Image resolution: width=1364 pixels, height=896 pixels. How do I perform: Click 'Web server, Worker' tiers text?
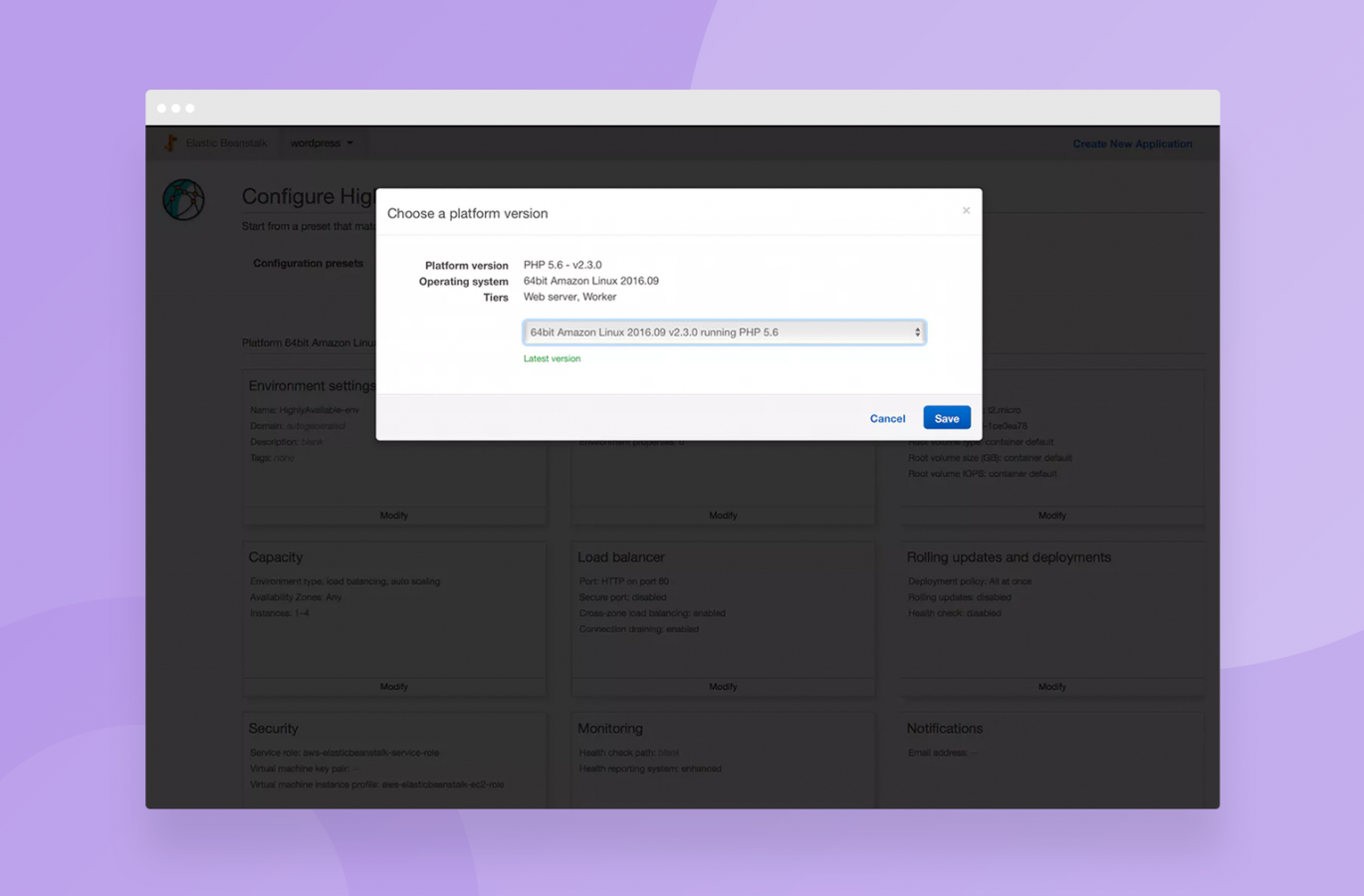pyautogui.click(x=569, y=297)
